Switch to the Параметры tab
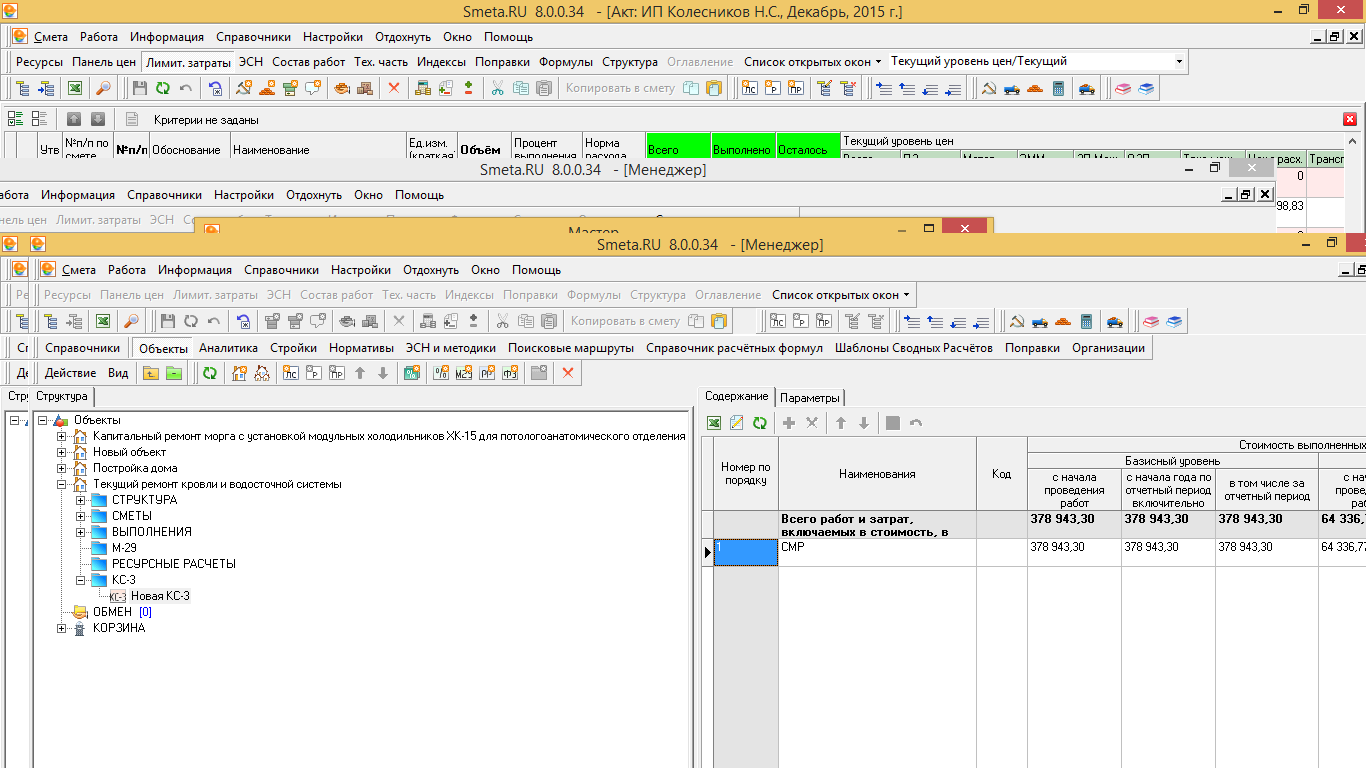The width and height of the screenshot is (1366, 768). pos(810,398)
